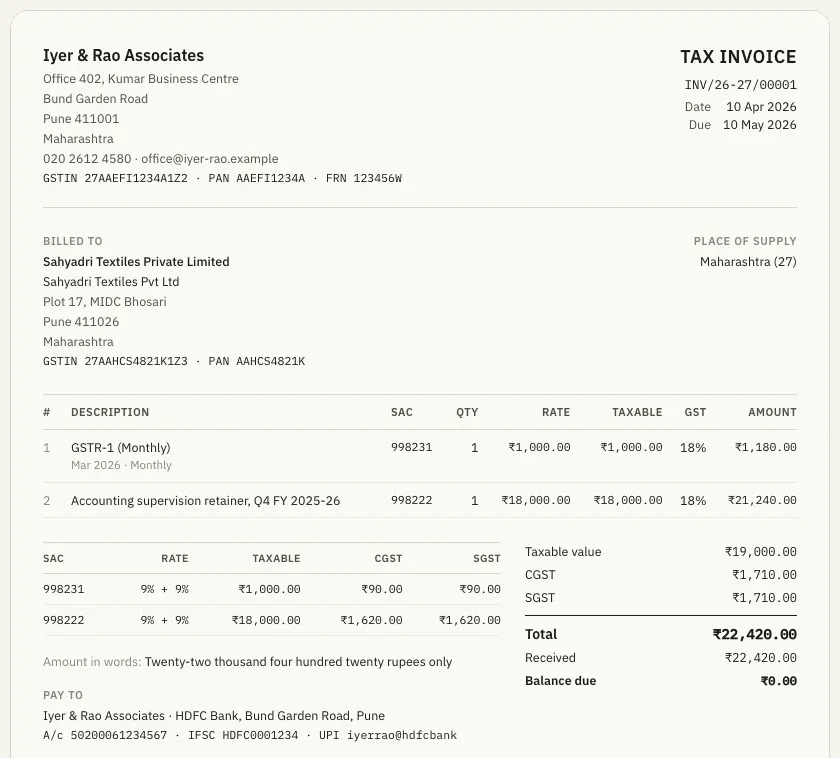The height and width of the screenshot is (758, 840).
Task: Select 'Sahyadri Textiles Private Limited' client name
Action: (x=136, y=261)
